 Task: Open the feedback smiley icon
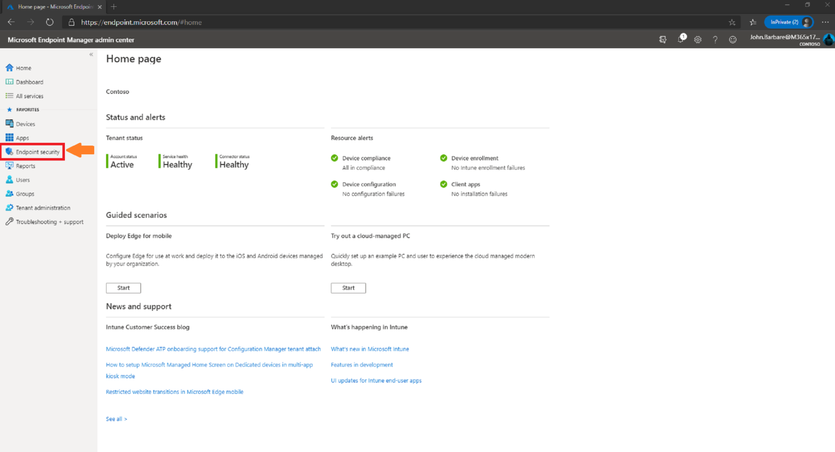[x=733, y=39]
